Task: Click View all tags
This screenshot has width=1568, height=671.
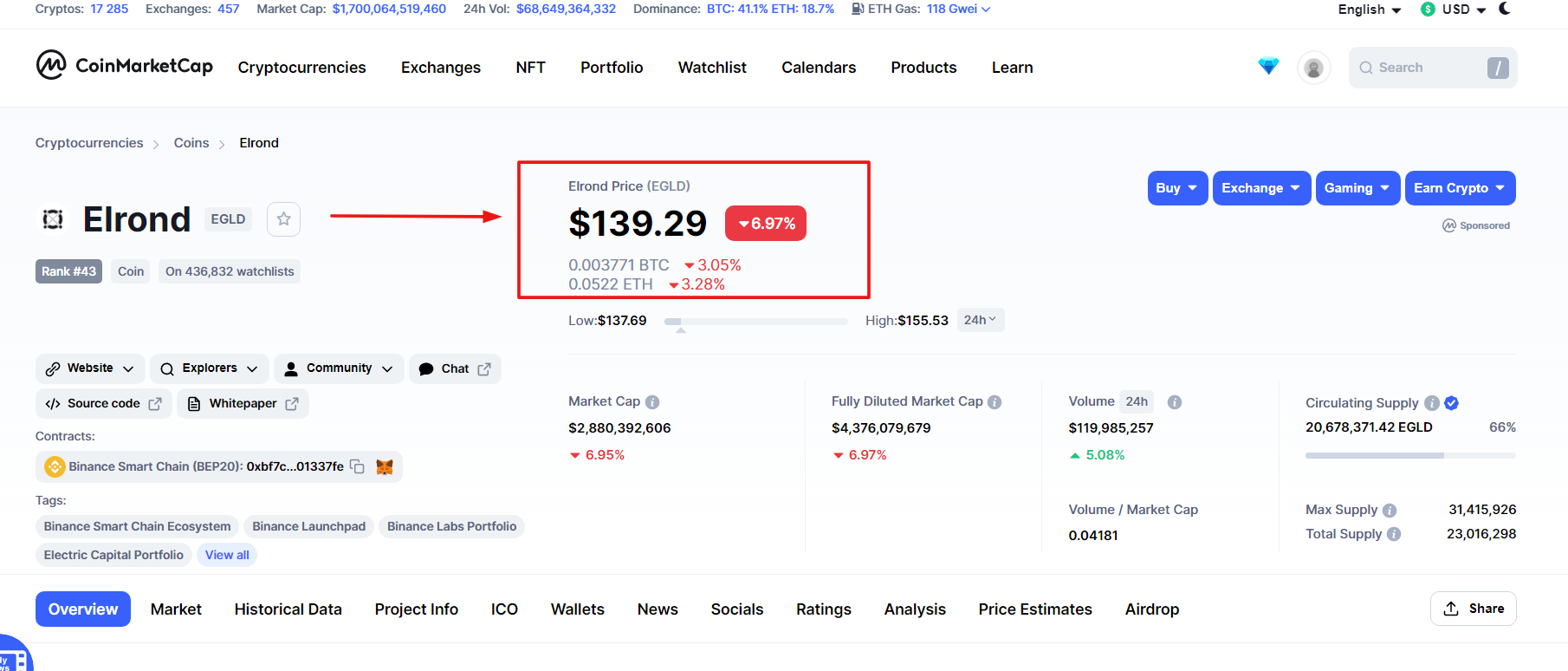Action: (227, 555)
